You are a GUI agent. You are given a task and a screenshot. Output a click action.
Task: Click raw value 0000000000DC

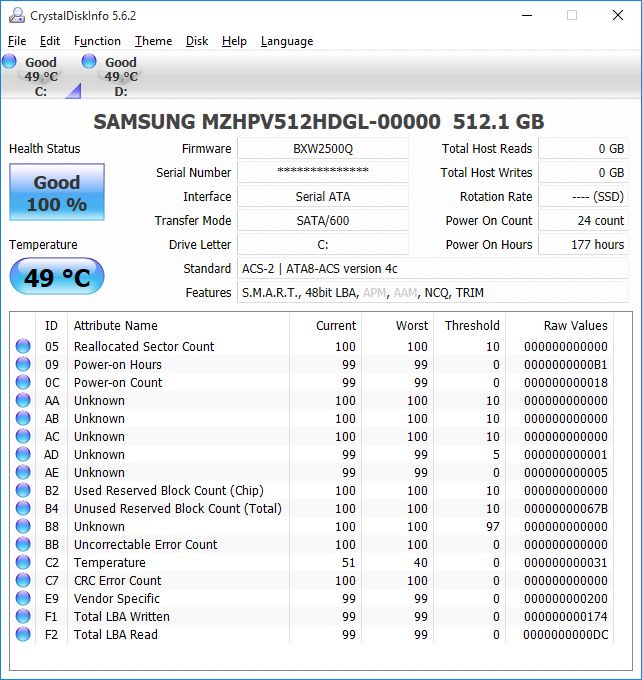point(566,634)
